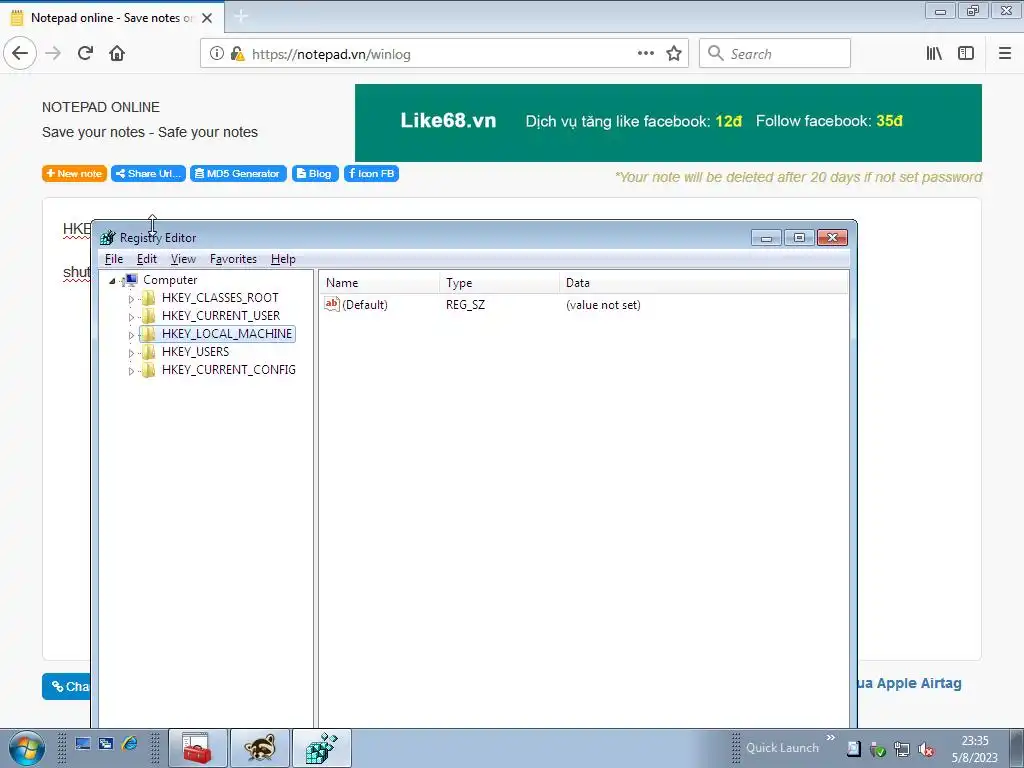Go back with the browser back arrow

(x=20, y=53)
